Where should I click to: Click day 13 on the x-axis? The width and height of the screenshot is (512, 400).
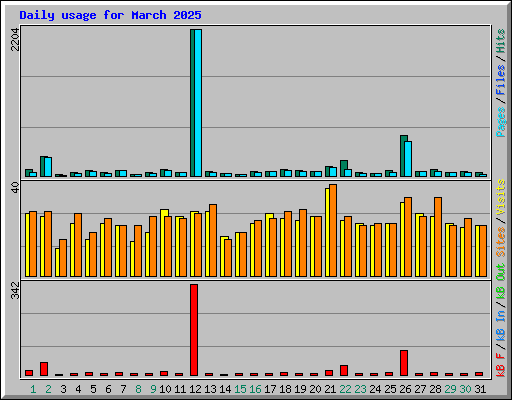coord(210,389)
